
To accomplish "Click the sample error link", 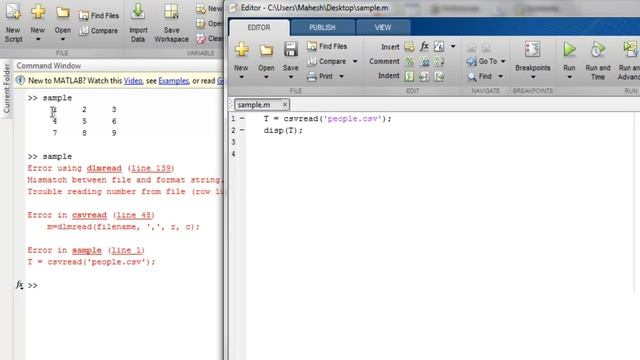I will tap(87, 250).
